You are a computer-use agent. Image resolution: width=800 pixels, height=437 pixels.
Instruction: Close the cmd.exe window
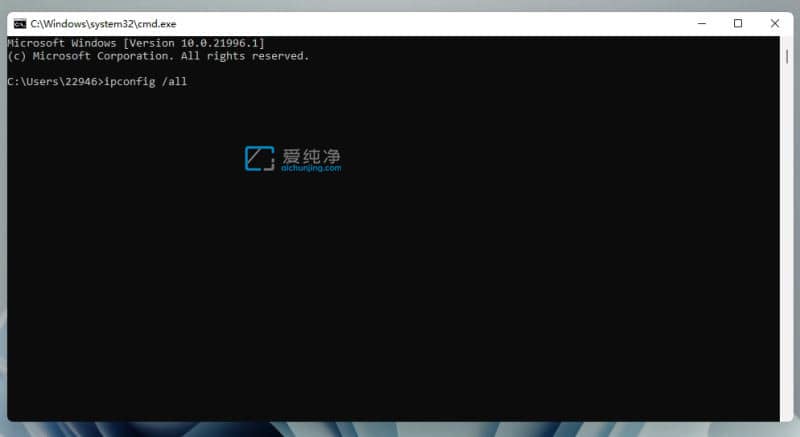[774, 23]
